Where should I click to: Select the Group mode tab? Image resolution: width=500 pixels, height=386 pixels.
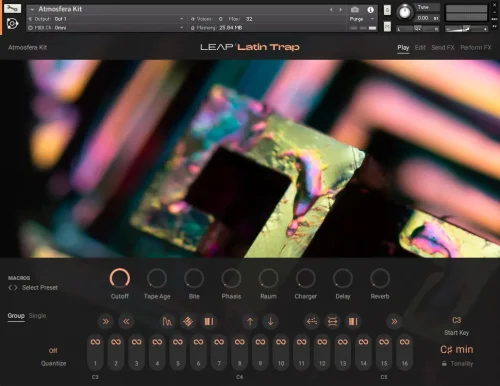point(16,315)
